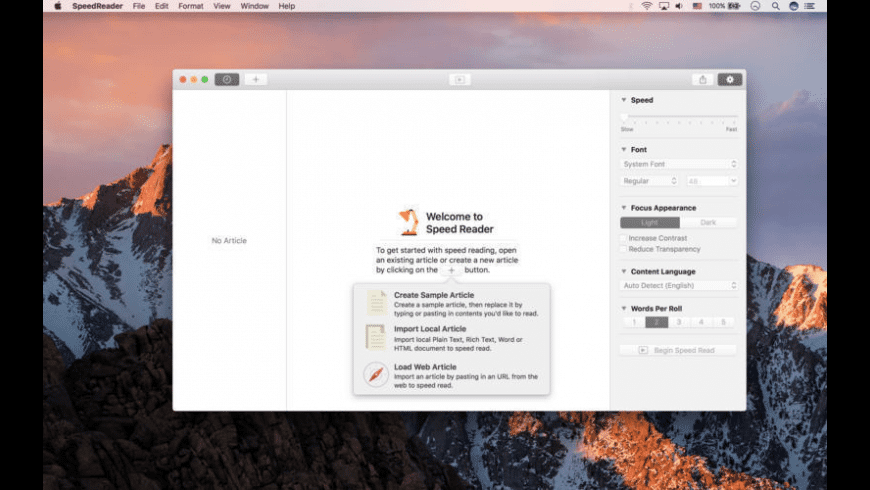Click the No Article placeholder in sidebar
The width and height of the screenshot is (870, 490).
click(x=229, y=241)
